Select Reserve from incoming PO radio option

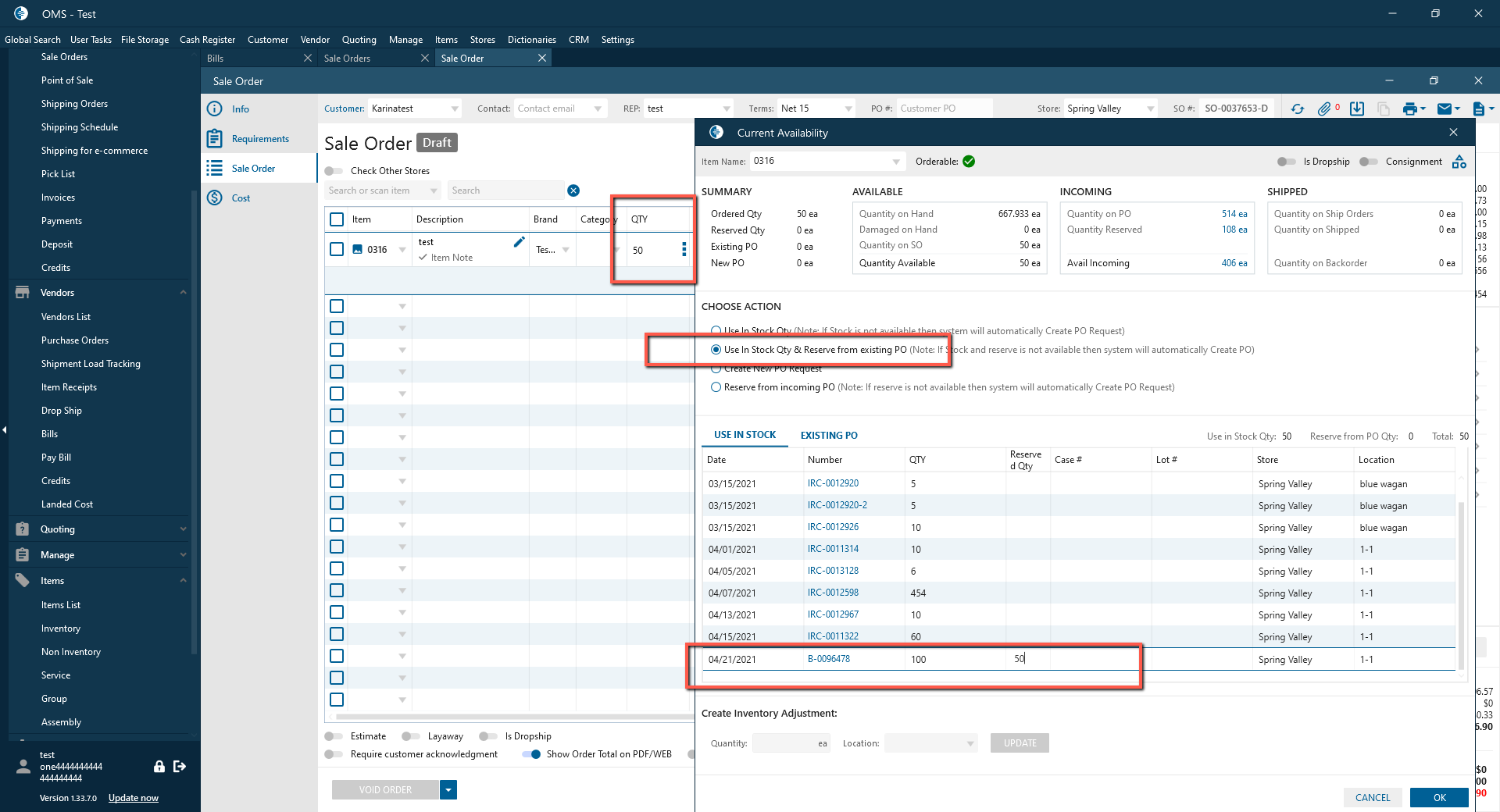click(716, 387)
